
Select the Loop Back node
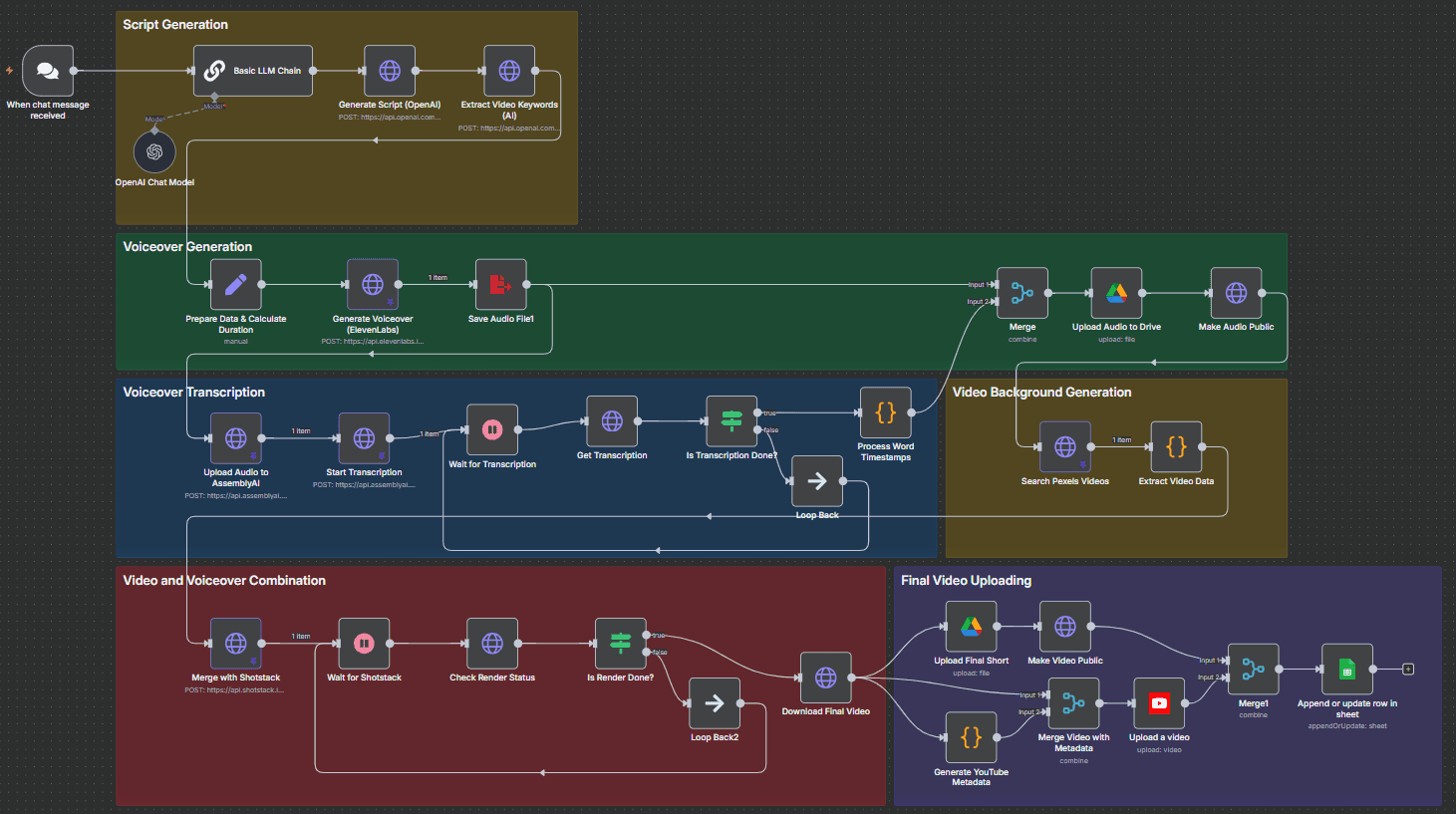click(x=817, y=481)
